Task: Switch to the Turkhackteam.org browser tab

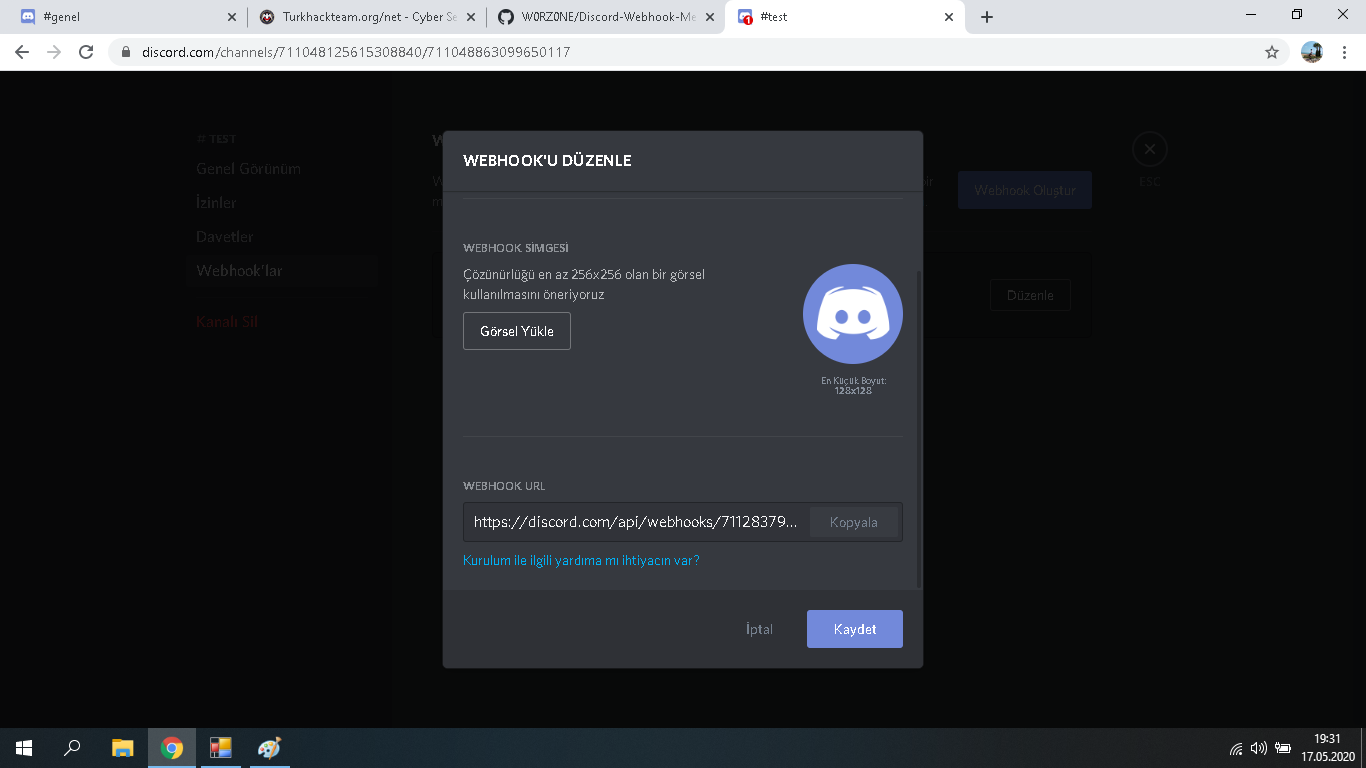Action: pyautogui.click(x=367, y=17)
